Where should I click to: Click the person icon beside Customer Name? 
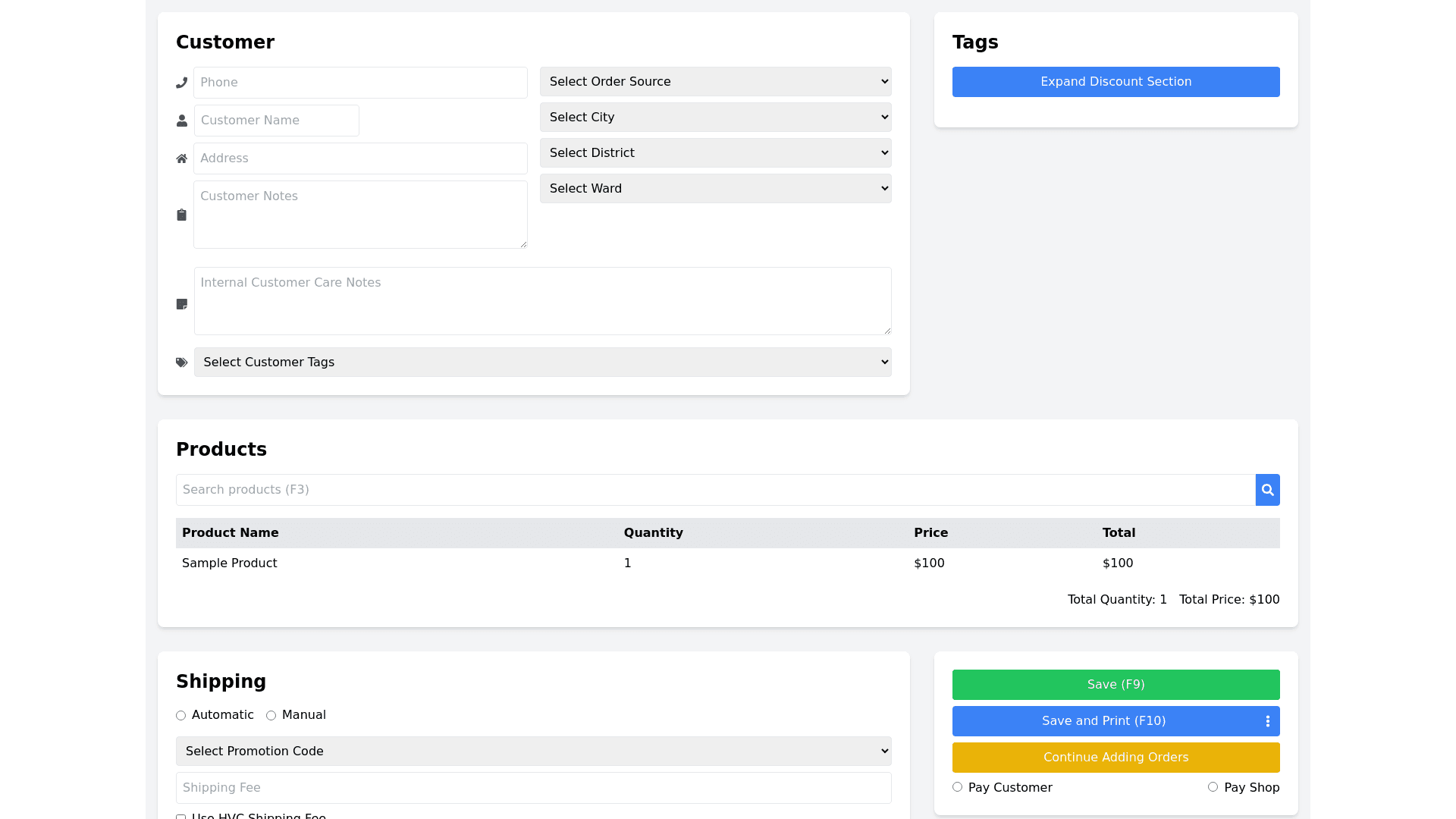point(182,121)
